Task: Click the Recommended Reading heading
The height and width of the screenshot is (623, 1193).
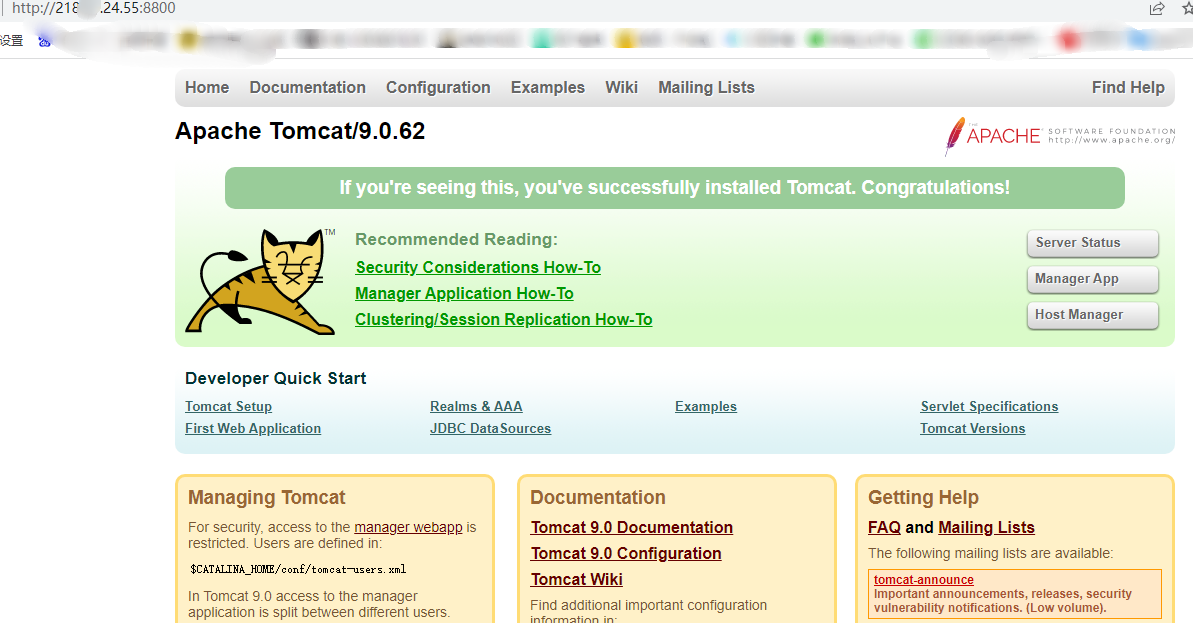Action: point(457,240)
